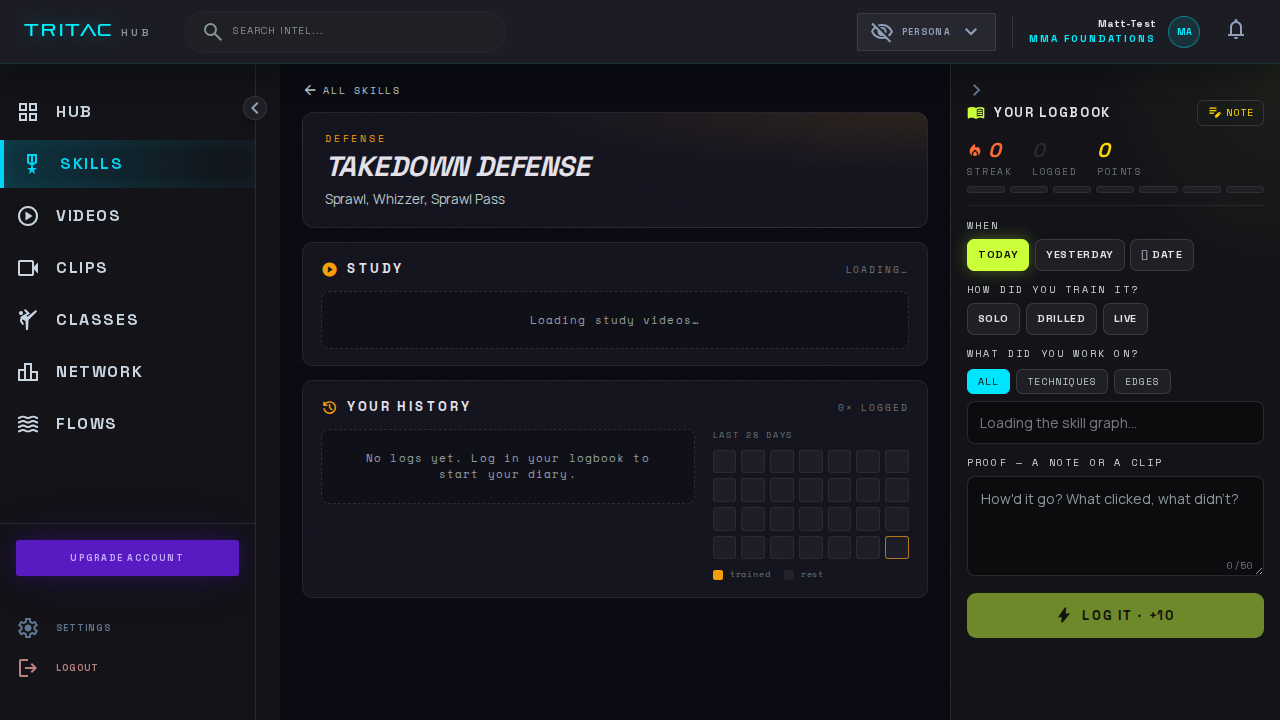Click the Logout exit icon

[x=28, y=668]
